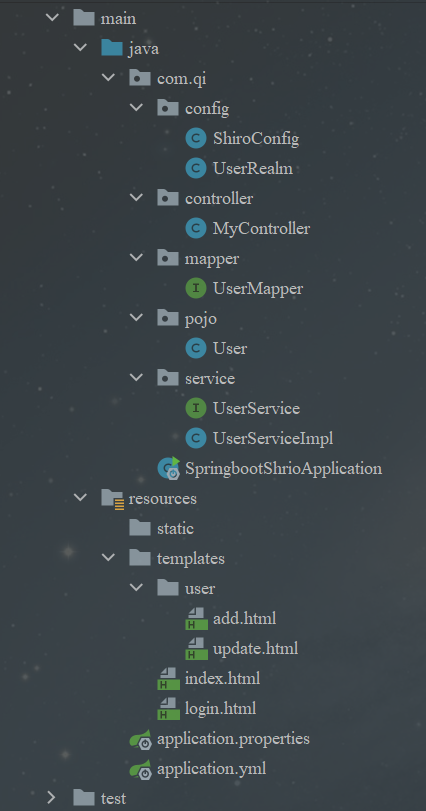Click the login.html file icon
This screenshot has height=811, width=426.
pyautogui.click(x=169, y=709)
